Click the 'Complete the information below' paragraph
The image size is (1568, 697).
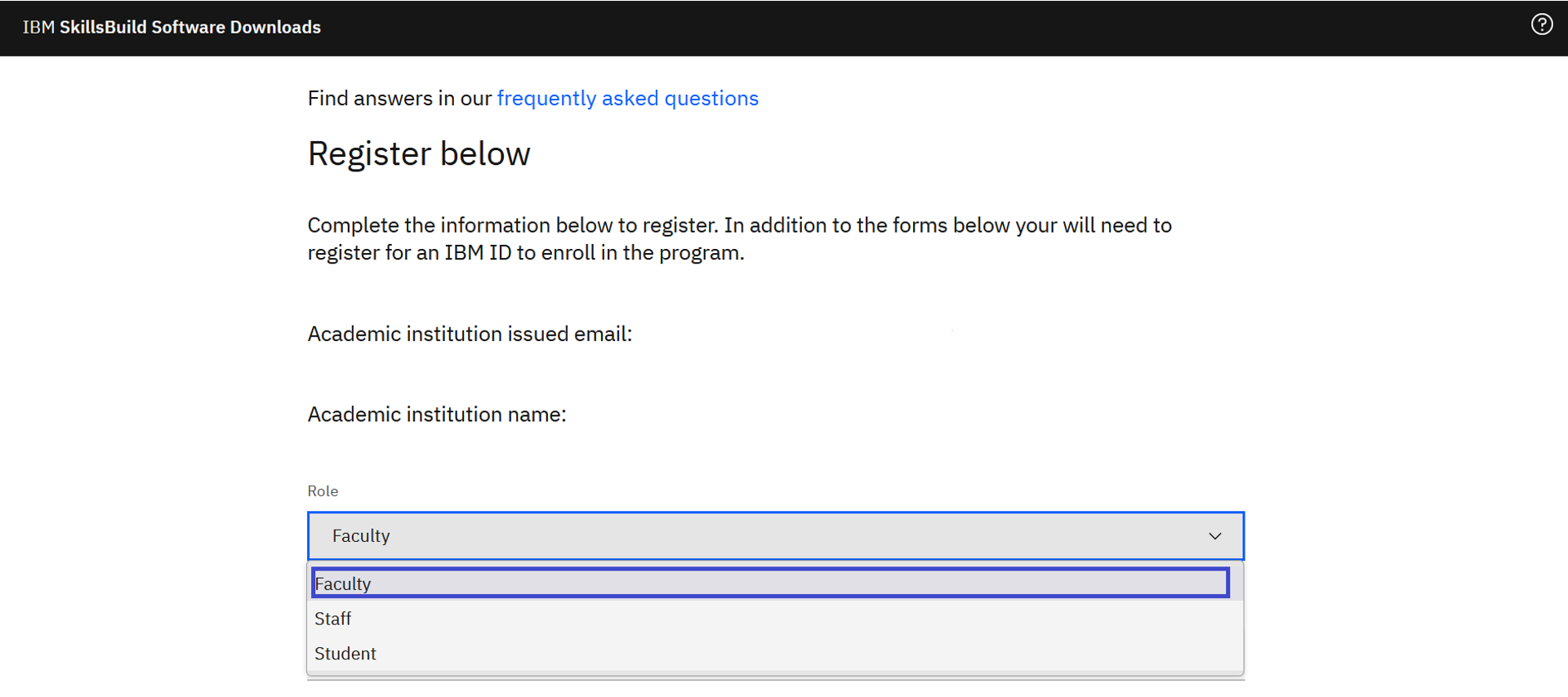[x=739, y=238]
